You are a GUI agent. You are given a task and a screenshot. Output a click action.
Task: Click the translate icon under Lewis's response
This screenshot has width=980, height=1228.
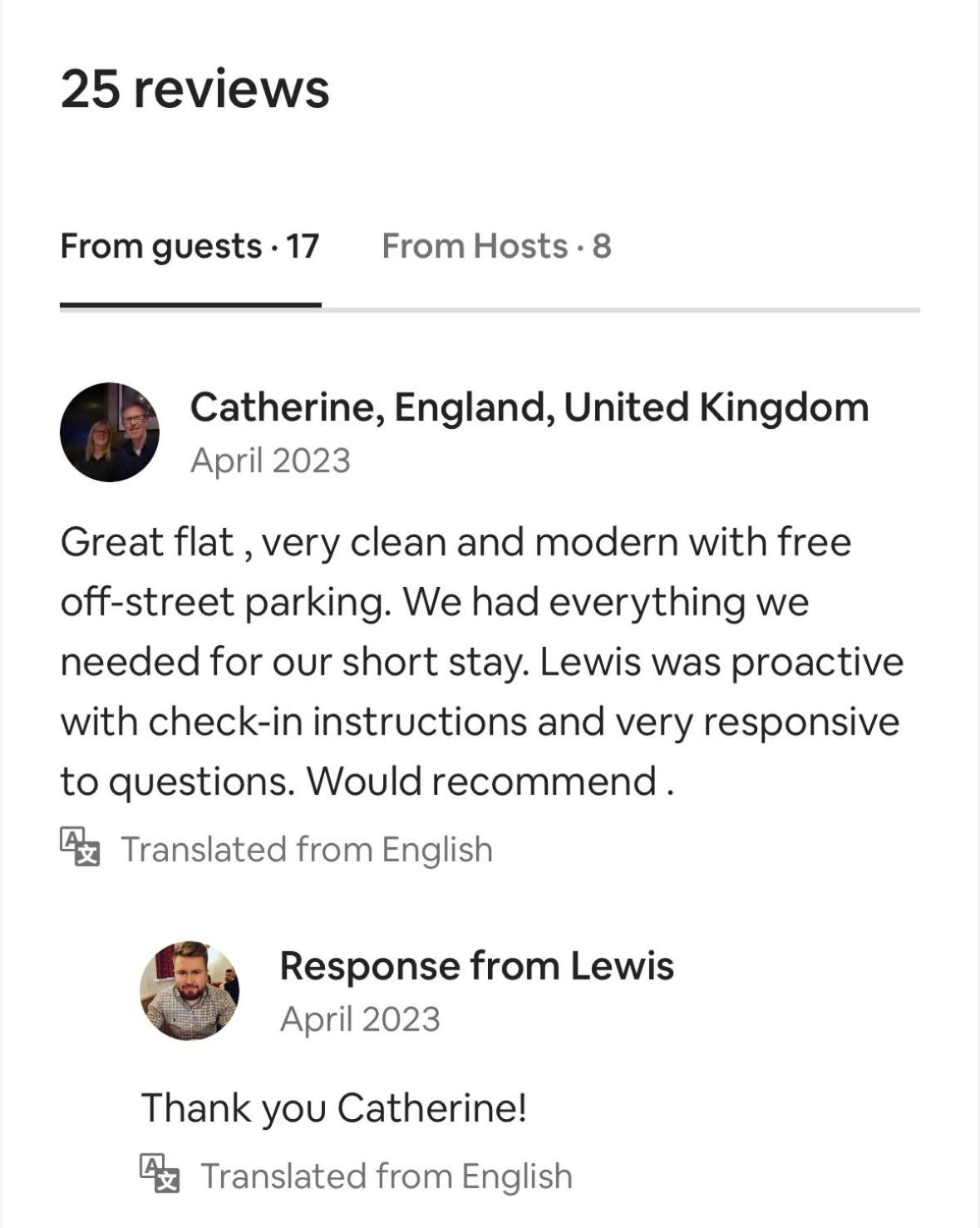160,1174
